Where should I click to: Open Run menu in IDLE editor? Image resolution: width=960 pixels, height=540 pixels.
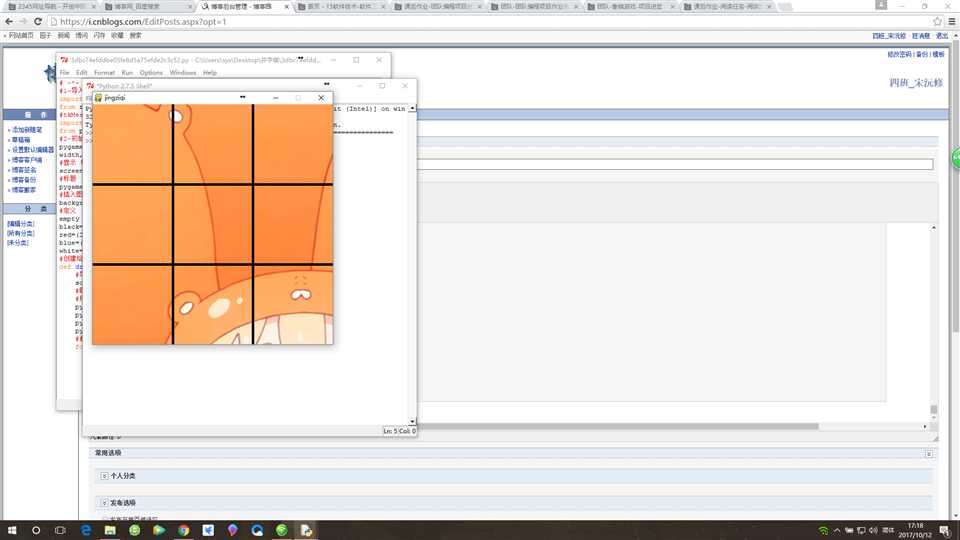click(x=127, y=73)
